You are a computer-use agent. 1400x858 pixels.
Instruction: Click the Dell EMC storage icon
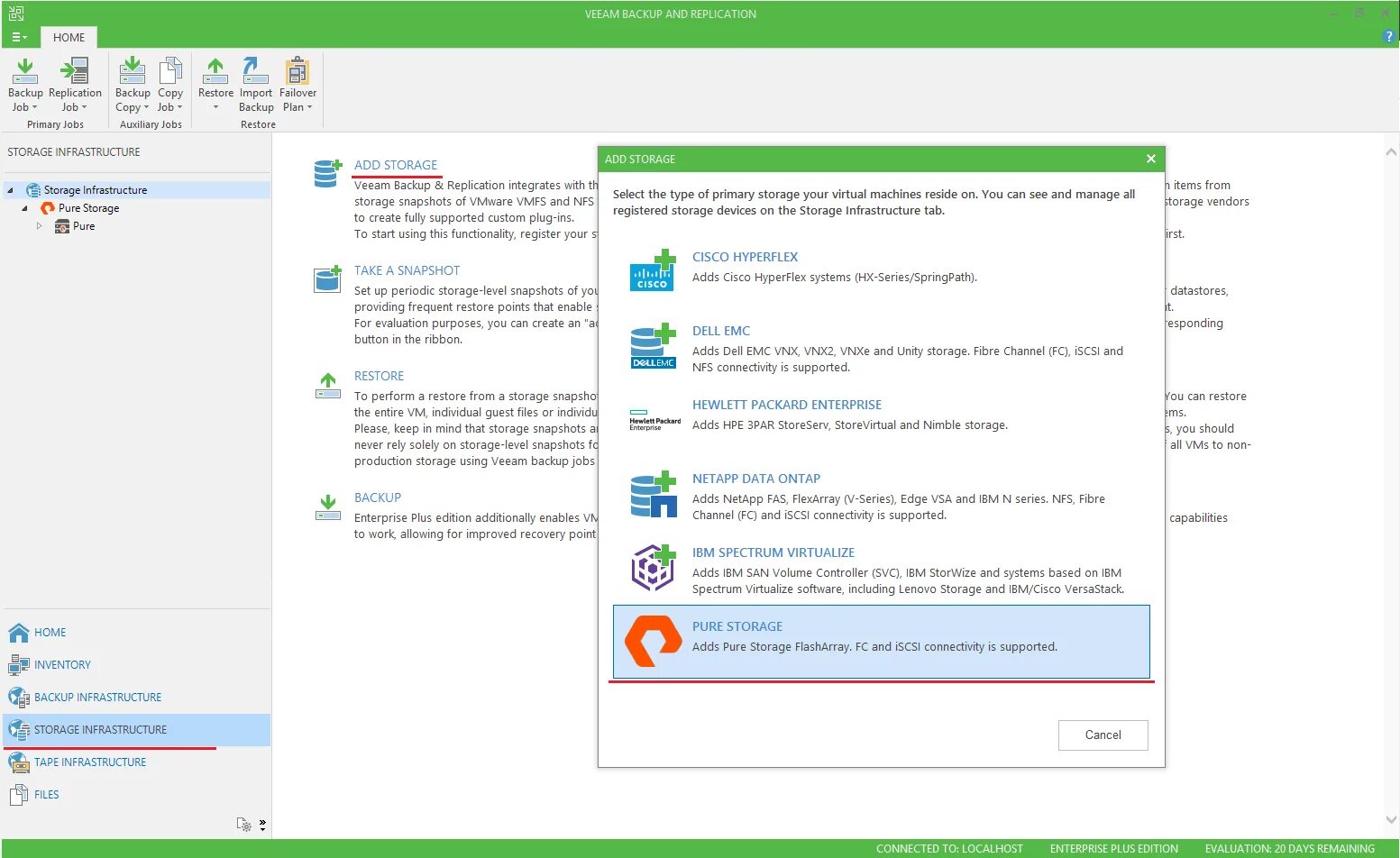[653, 345]
